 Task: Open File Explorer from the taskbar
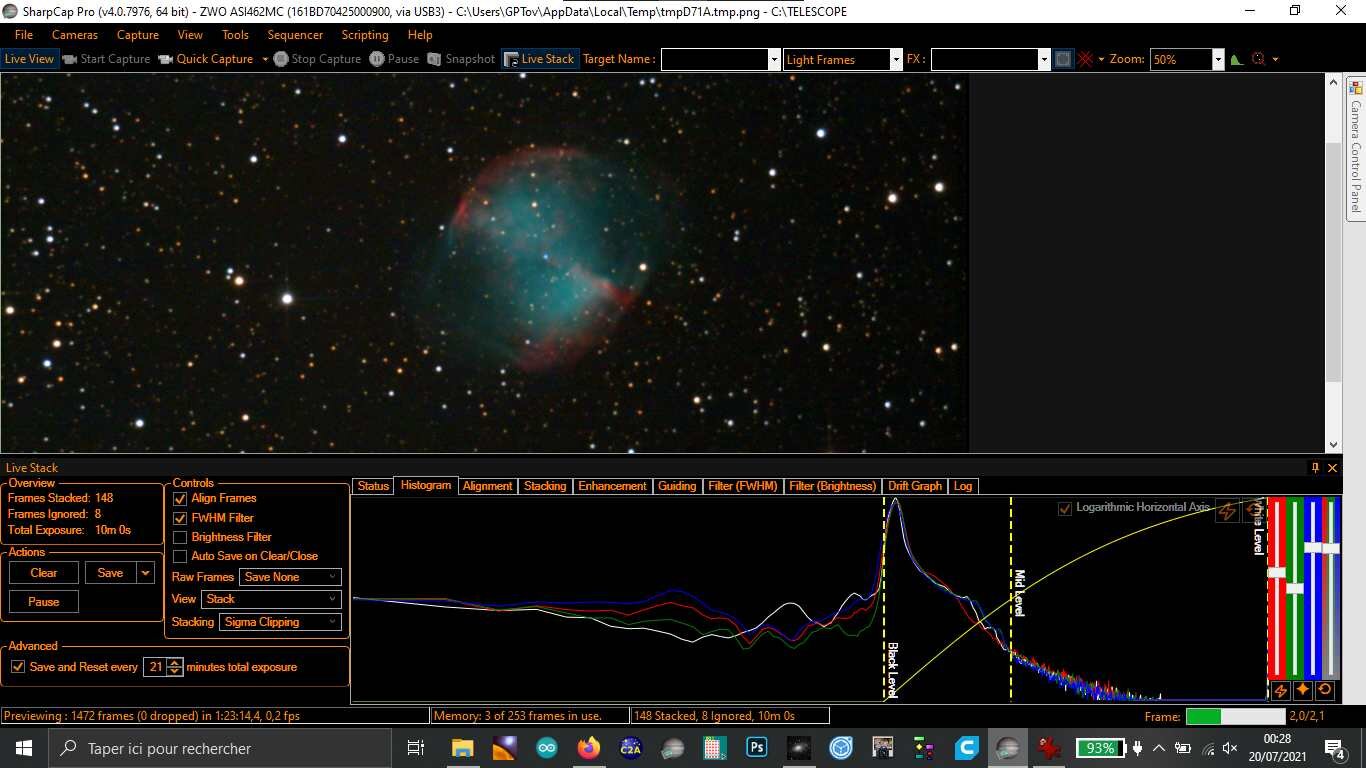click(463, 748)
